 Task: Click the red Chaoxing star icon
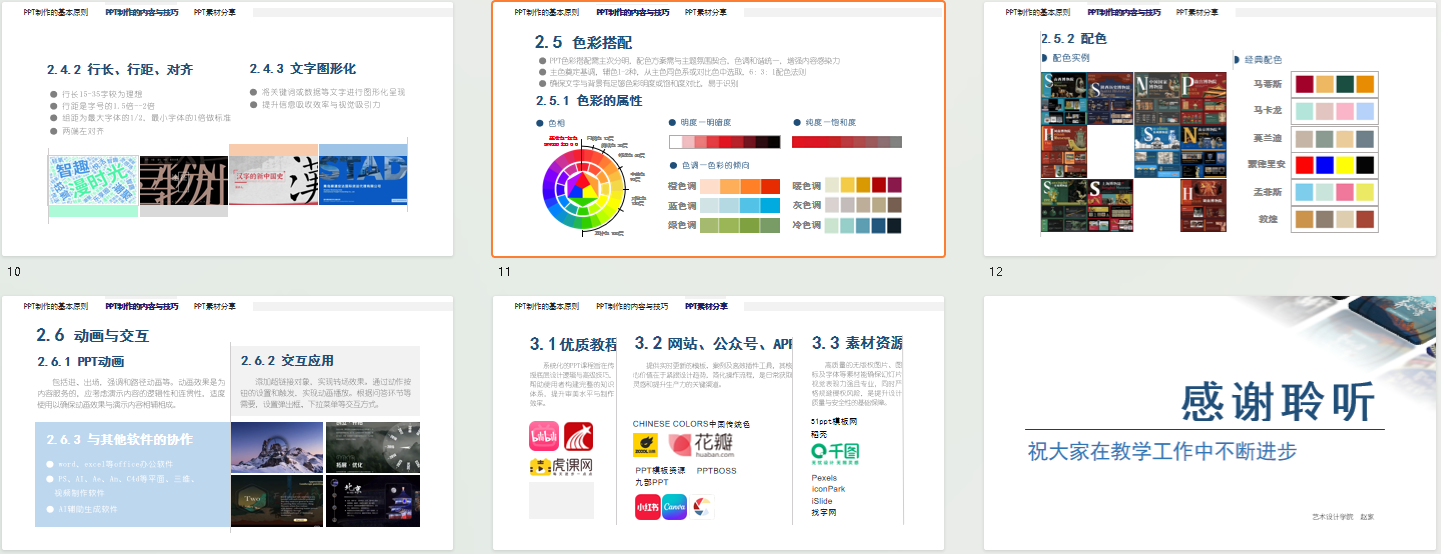tap(578, 436)
